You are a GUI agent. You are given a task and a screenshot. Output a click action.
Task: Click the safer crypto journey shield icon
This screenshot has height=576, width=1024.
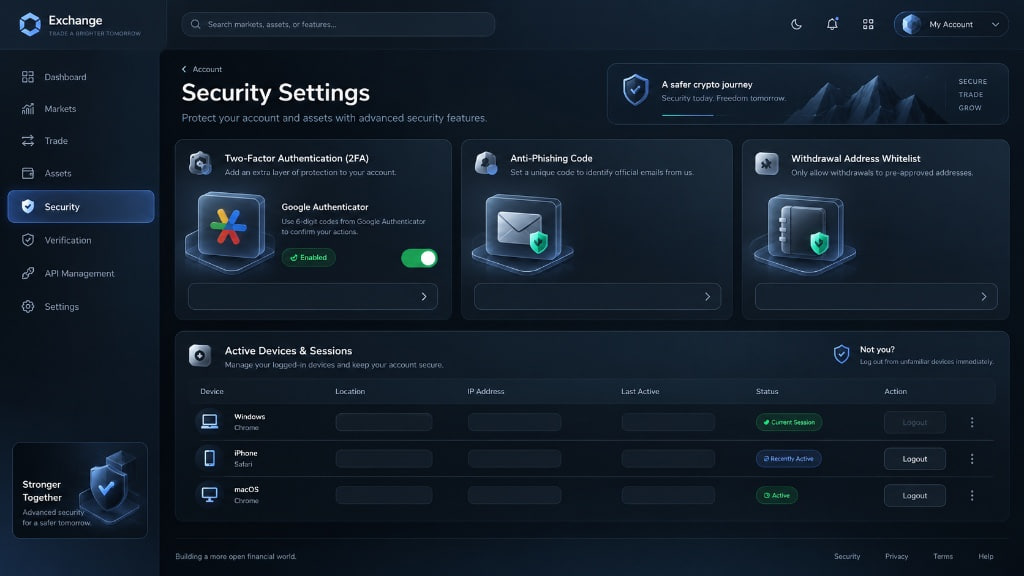[635, 89]
